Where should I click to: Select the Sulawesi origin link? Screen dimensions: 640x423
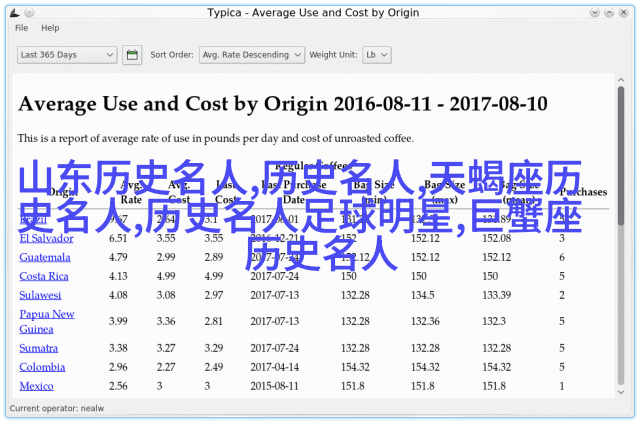[x=41, y=295]
